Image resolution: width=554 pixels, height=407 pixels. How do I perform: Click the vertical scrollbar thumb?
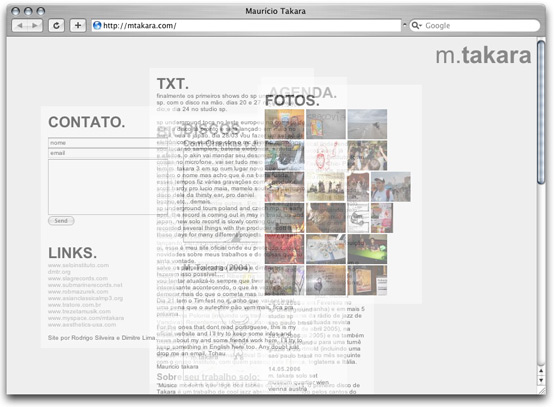point(541,112)
